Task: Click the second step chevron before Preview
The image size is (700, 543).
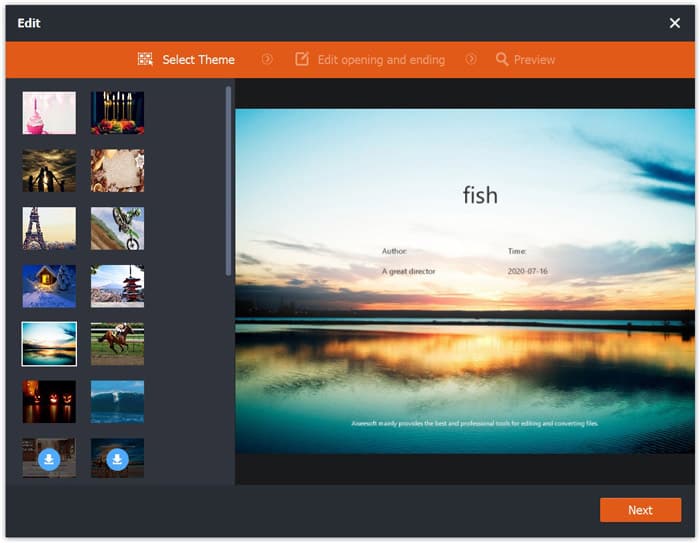Action: [x=471, y=60]
